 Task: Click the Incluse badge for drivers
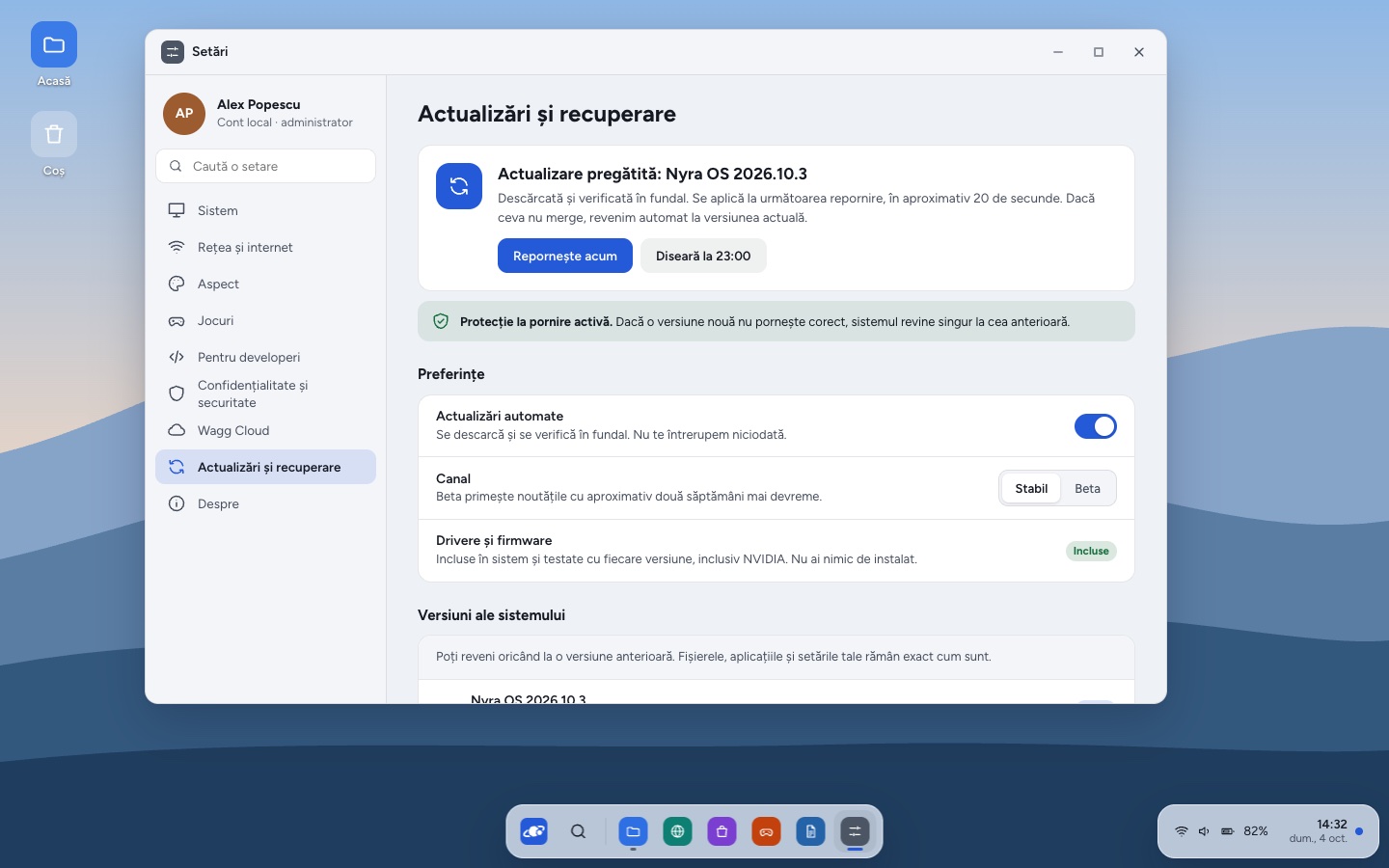1091,552
